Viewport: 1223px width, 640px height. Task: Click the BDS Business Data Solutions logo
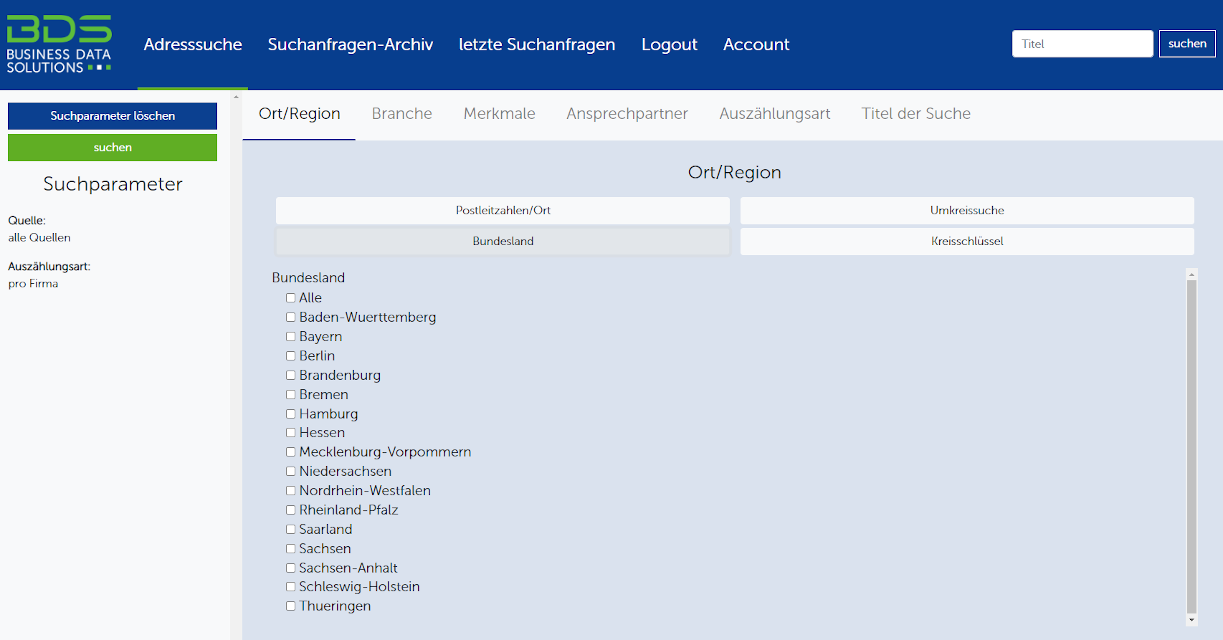59,44
